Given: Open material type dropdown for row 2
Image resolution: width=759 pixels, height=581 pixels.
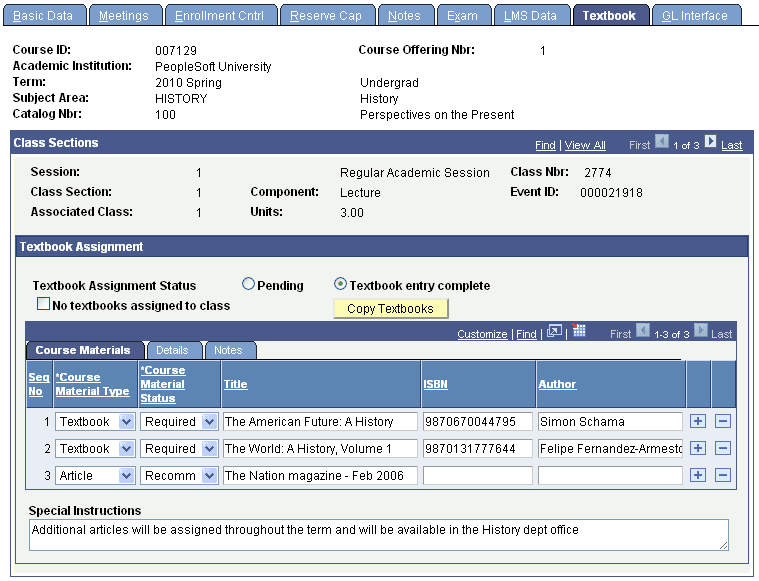Looking at the screenshot, I should point(126,449).
